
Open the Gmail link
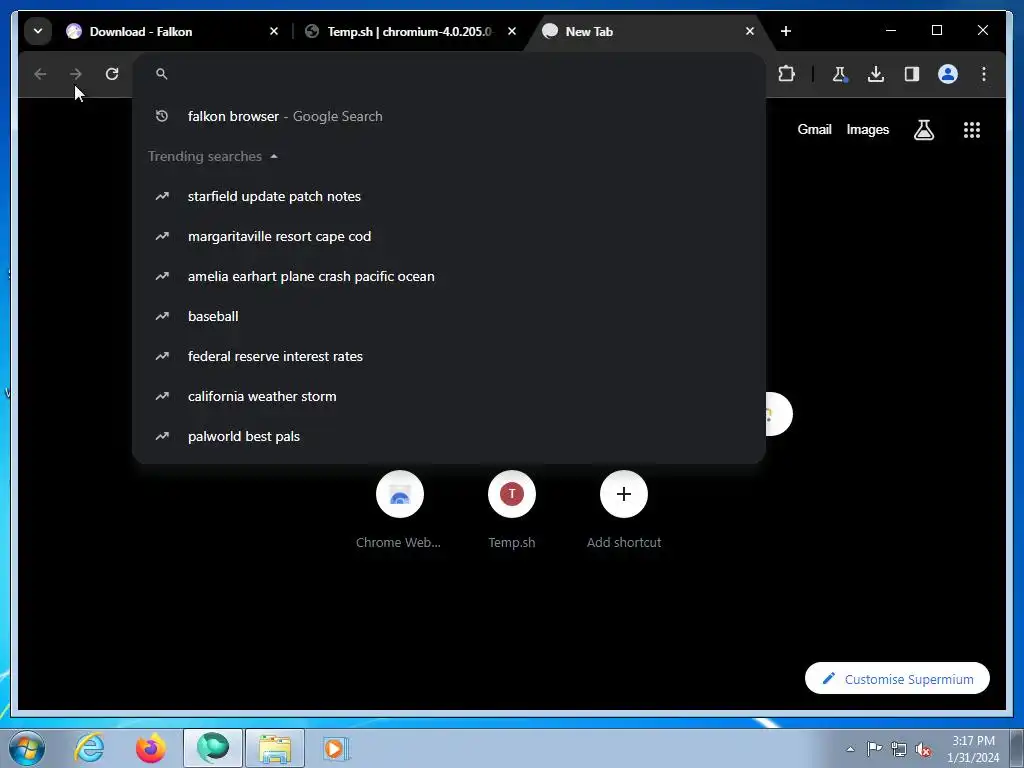coord(814,129)
